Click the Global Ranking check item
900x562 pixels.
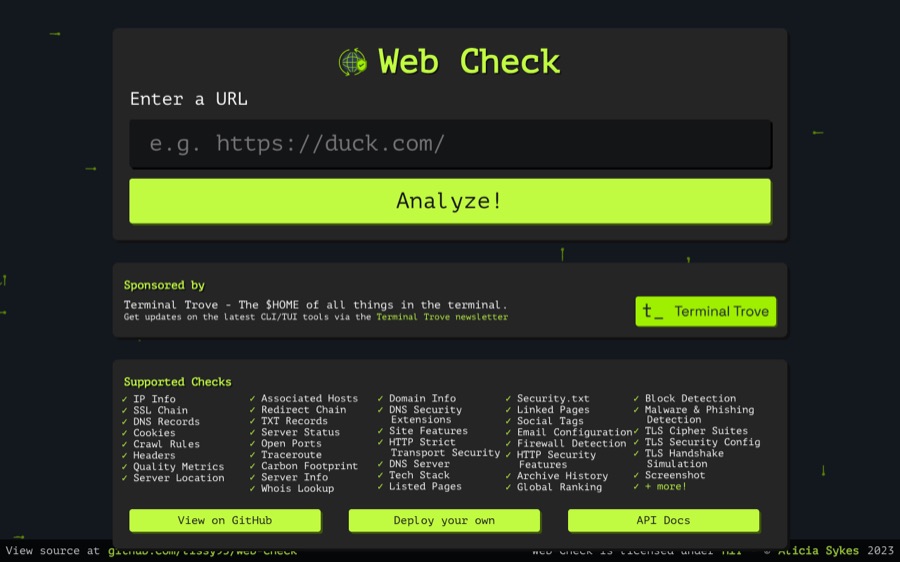(560, 487)
